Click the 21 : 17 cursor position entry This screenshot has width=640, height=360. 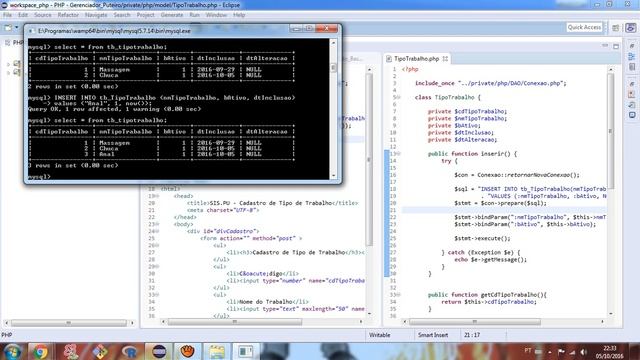[472, 335]
